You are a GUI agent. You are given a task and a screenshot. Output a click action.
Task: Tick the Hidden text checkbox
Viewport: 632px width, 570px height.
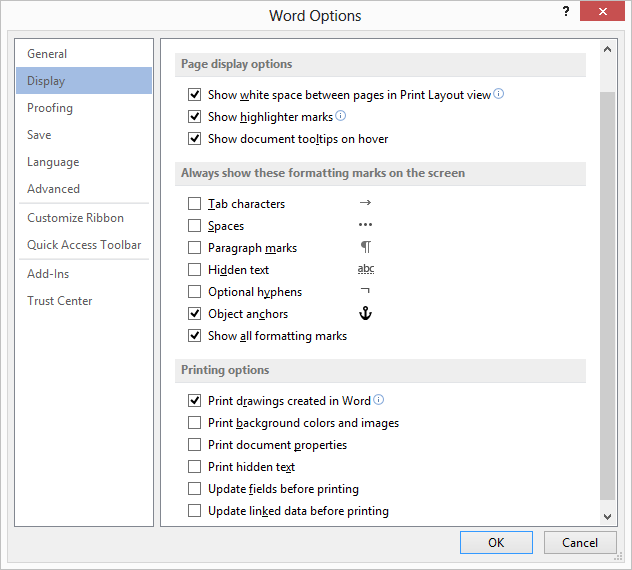click(x=195, y=270)
